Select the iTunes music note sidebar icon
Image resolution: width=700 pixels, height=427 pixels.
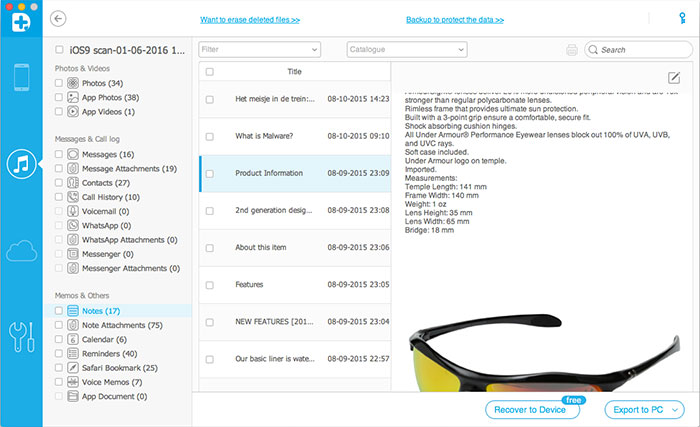tap(21, 164)
